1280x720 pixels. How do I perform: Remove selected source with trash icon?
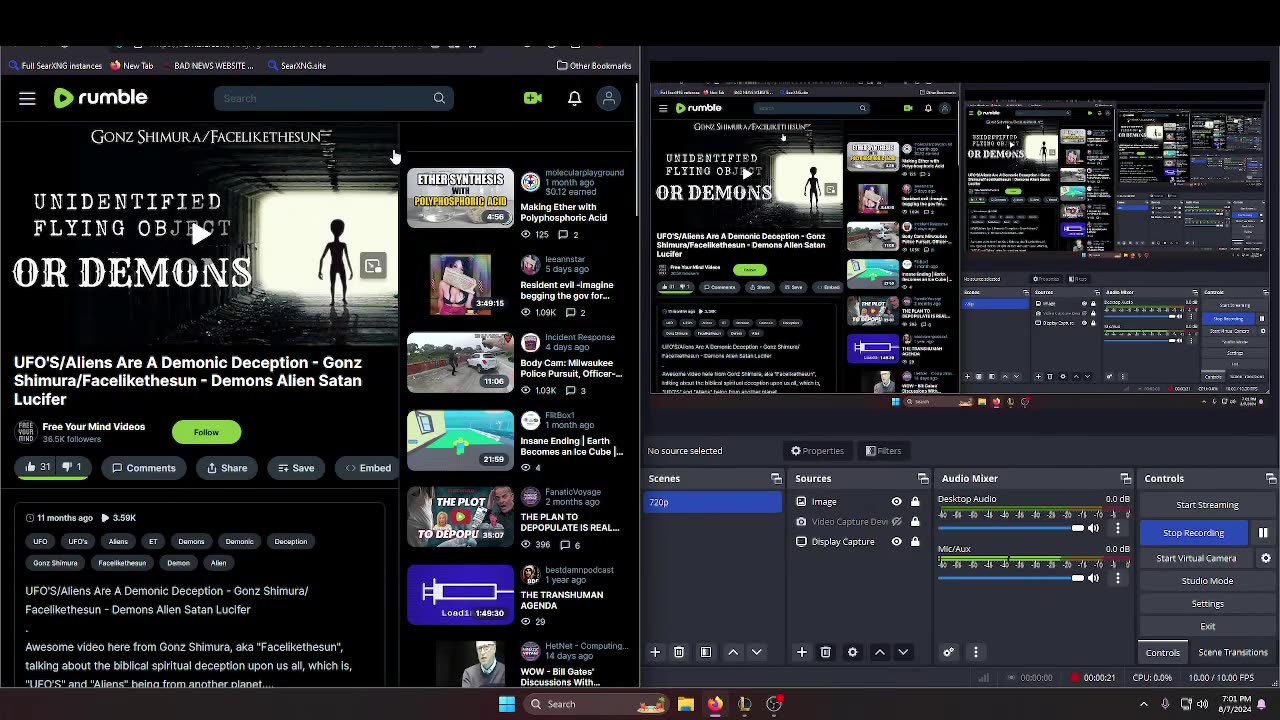coord(826,652)
